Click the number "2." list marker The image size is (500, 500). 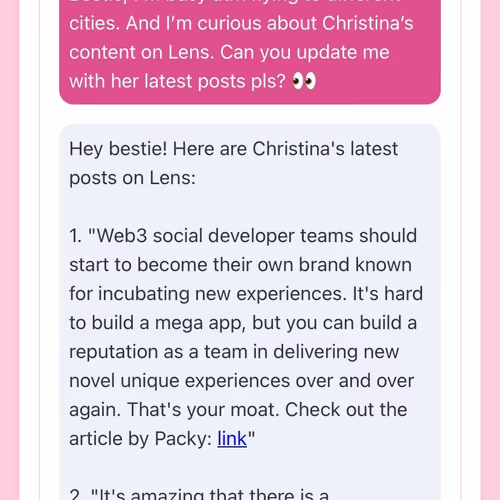(76, 495)
